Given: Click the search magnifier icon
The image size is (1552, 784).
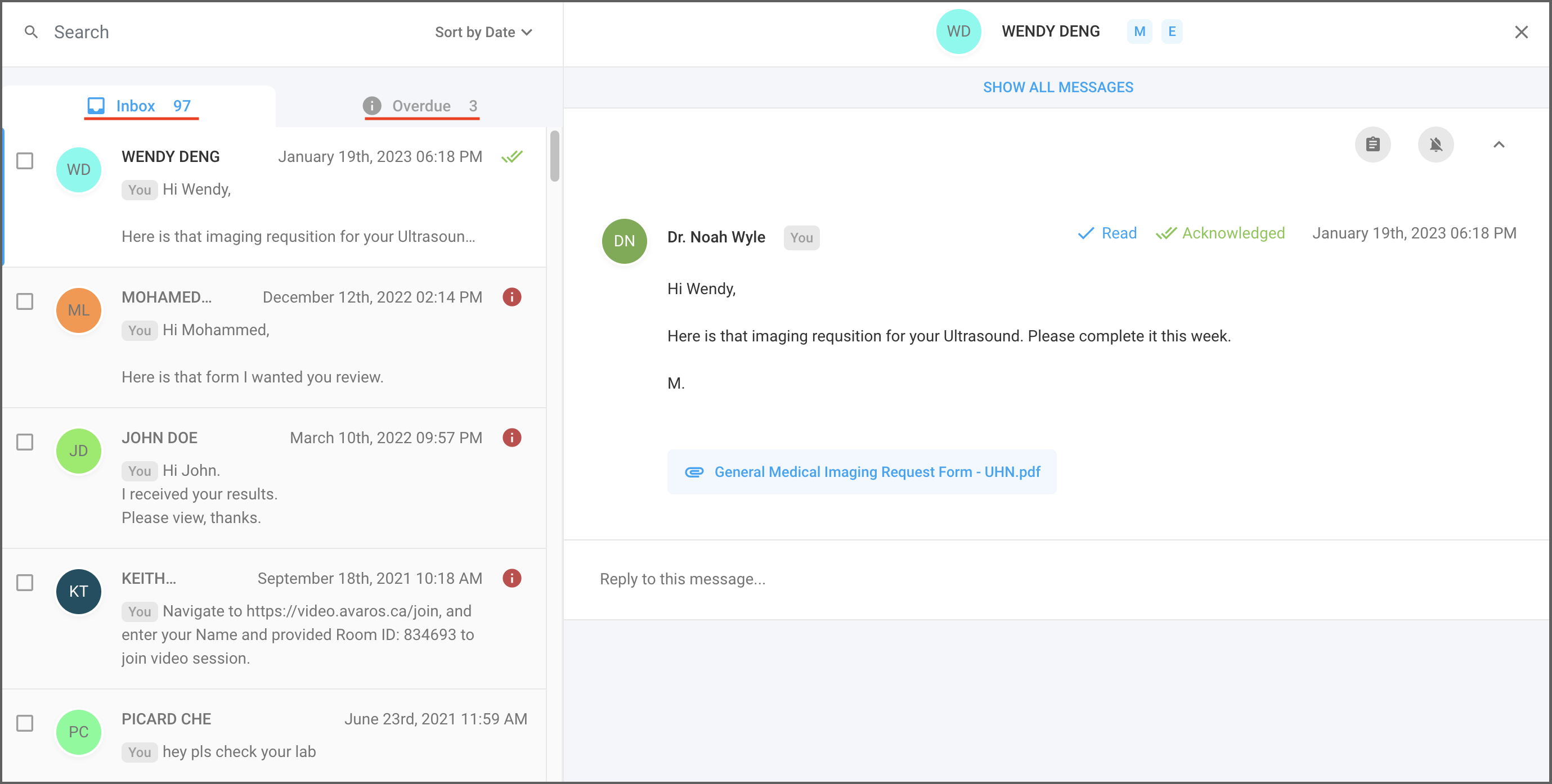Looking at the screenshot, I should pyautogui.click(x=32, y=32).
